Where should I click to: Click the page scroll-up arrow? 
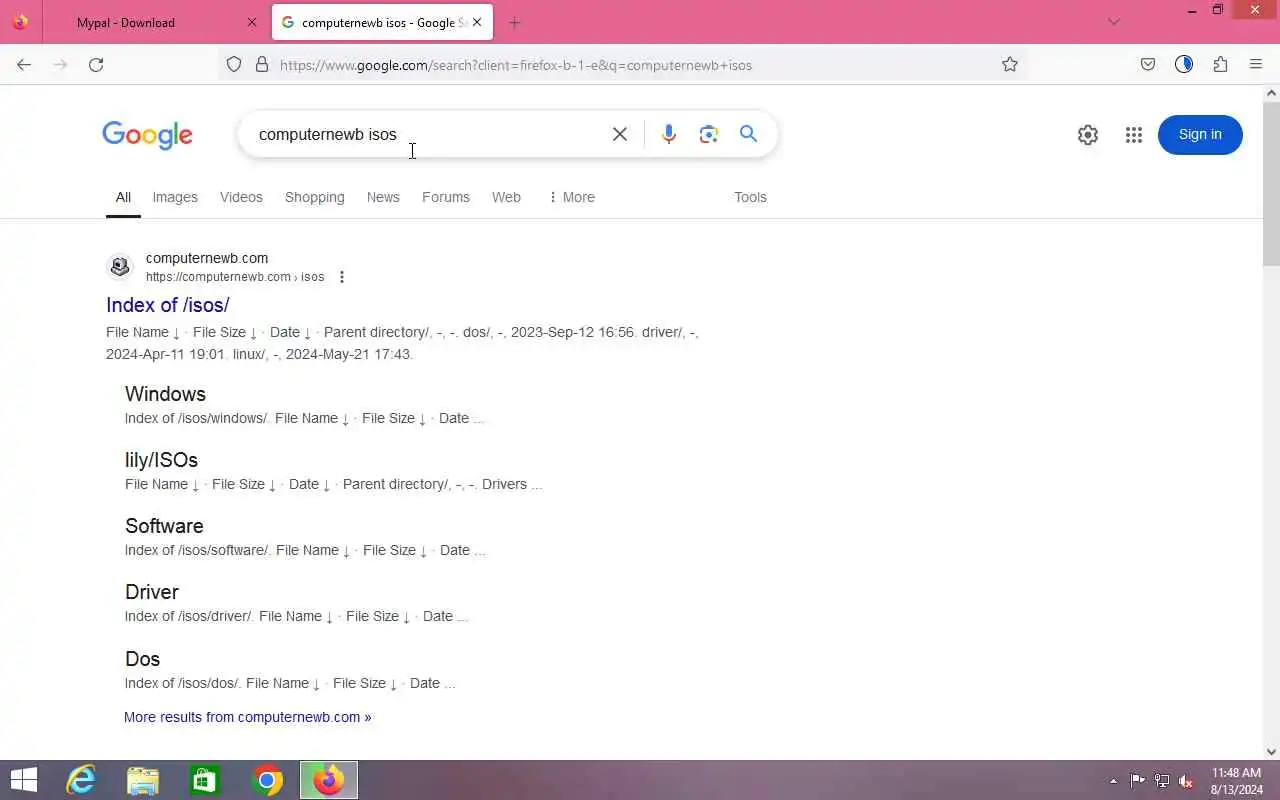pos(1272,93)
